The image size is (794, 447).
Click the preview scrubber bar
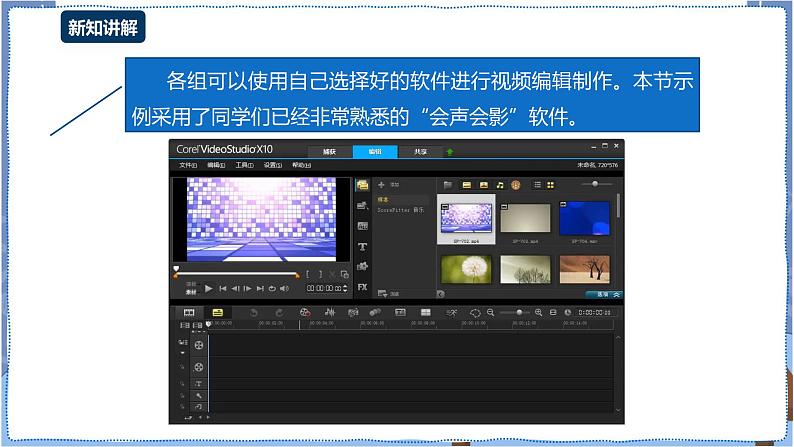point(236,274)
